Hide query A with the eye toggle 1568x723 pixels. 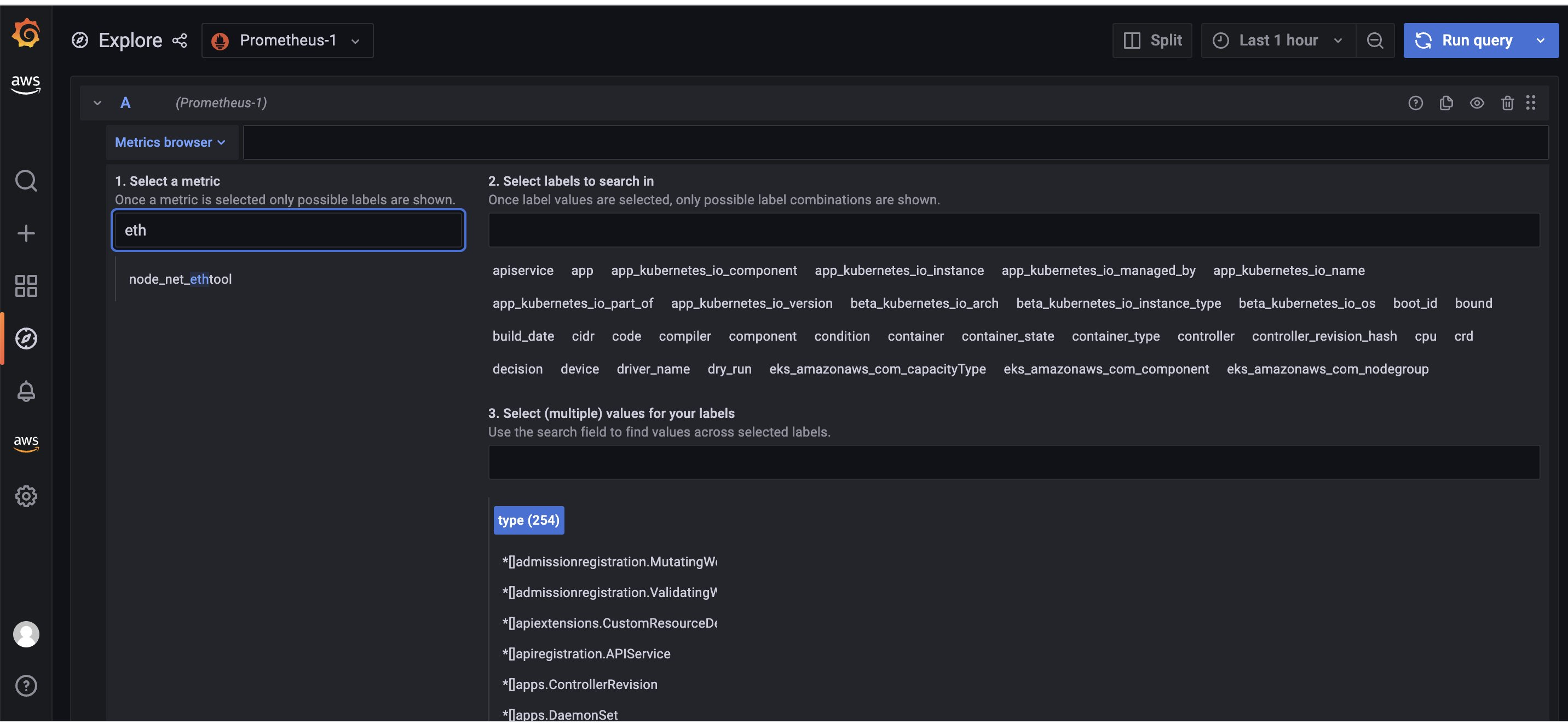[x=1477, y=103]
